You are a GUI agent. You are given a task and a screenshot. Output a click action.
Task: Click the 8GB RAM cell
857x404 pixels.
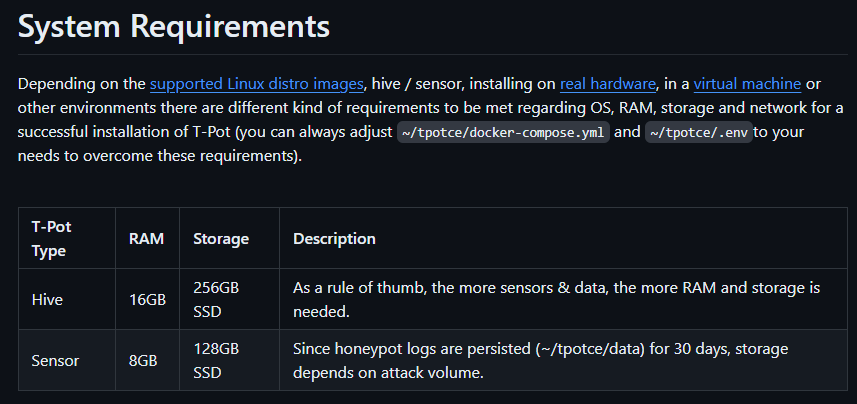(x=147, y=361)
